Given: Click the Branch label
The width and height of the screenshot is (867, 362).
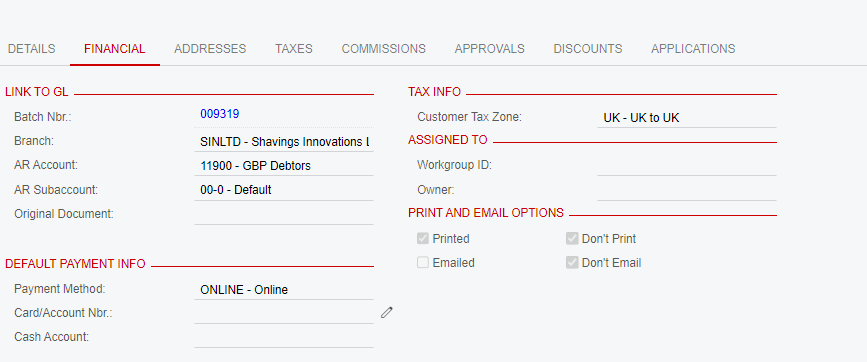Looking at the screenshot, I should pos(34,141).
